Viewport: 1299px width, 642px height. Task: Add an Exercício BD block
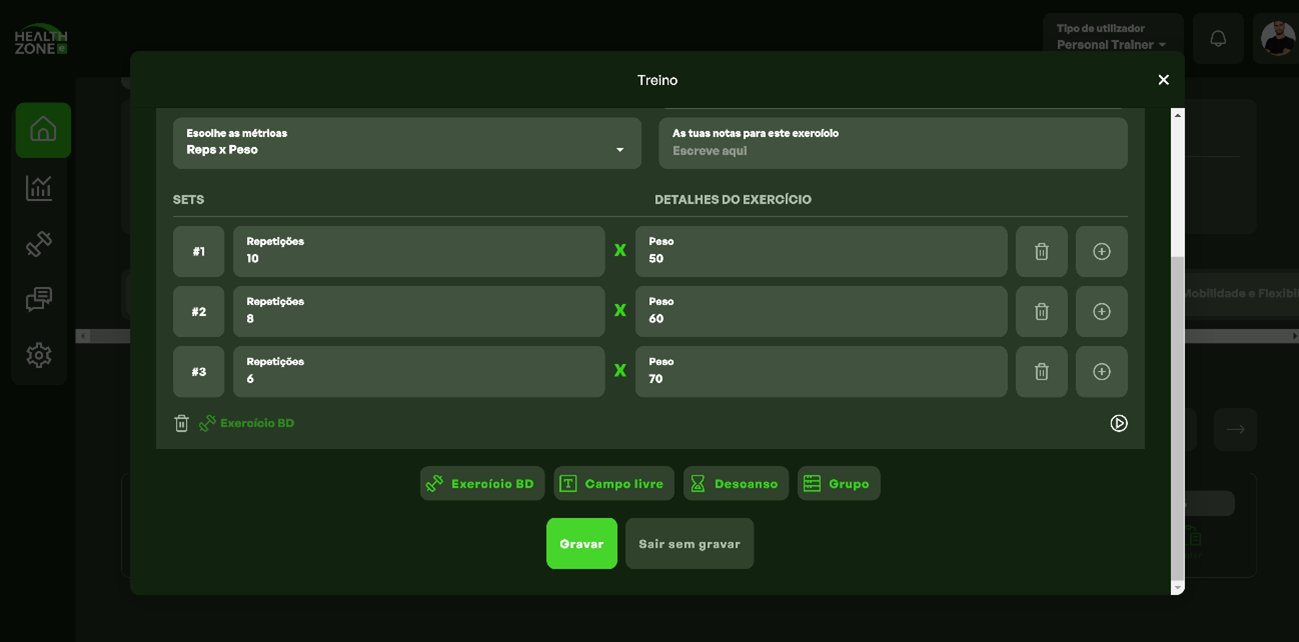coord(482,484)
